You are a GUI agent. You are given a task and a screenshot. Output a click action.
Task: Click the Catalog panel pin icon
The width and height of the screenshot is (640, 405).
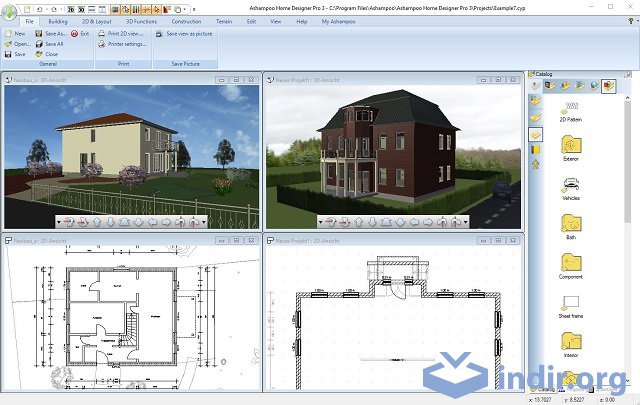pyautogui.click(x=627, y=74)
